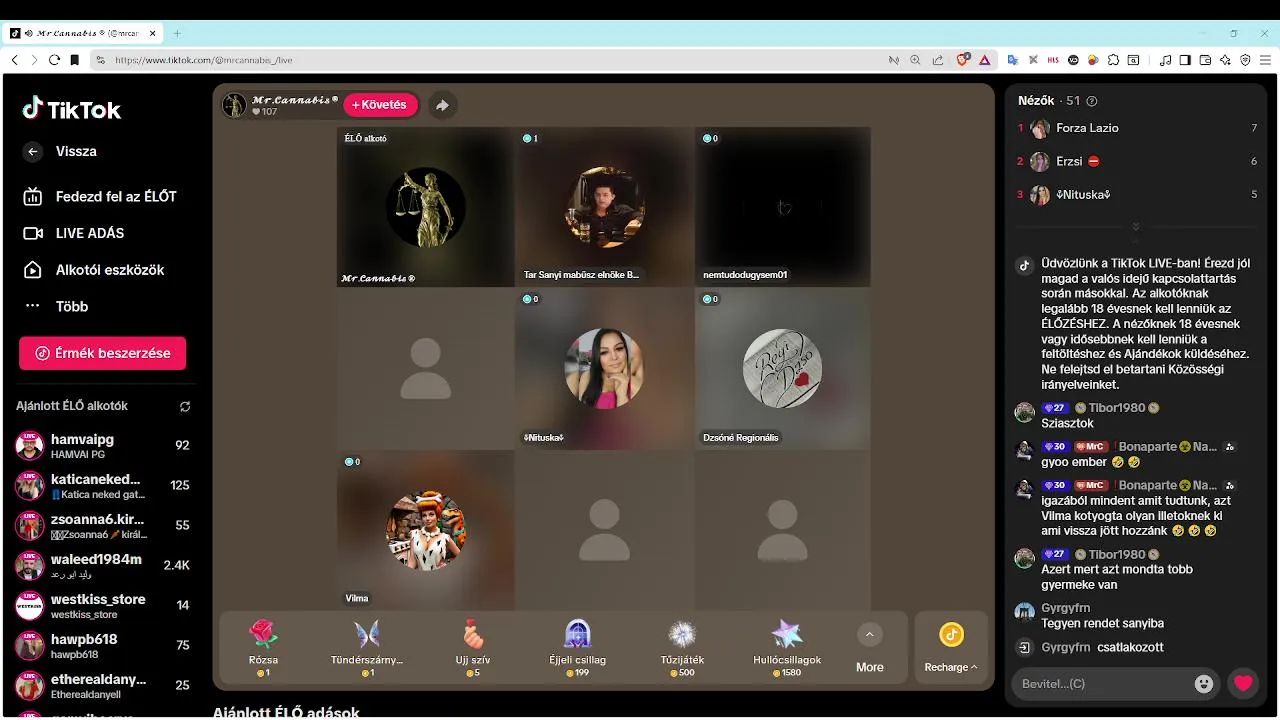Send Tündérszárny gift
This screenshot has height=720, width=1280.
tap(367, 647)
